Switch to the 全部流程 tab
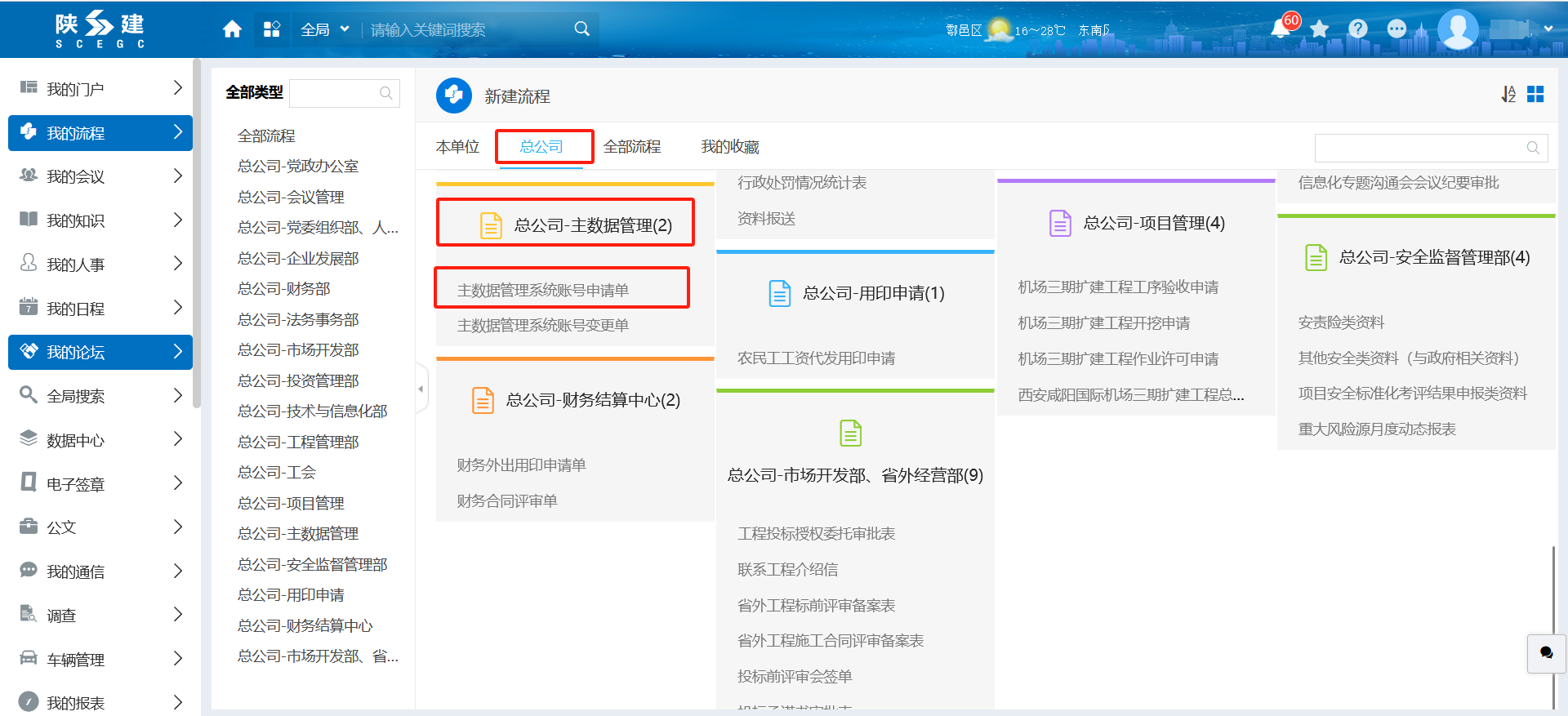This screenshot has width=1568, height=716. (x=632, y=147)
